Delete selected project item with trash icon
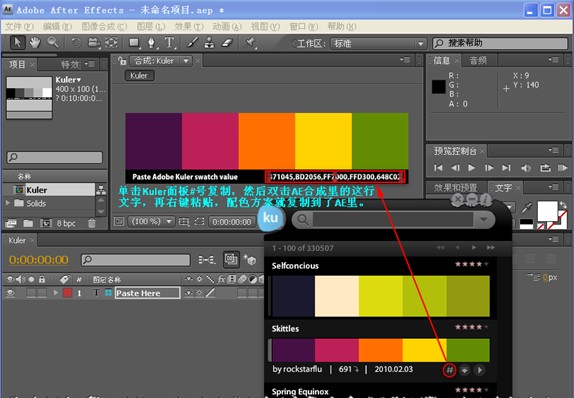The image size is (574, 398). (x=92, y=223)
